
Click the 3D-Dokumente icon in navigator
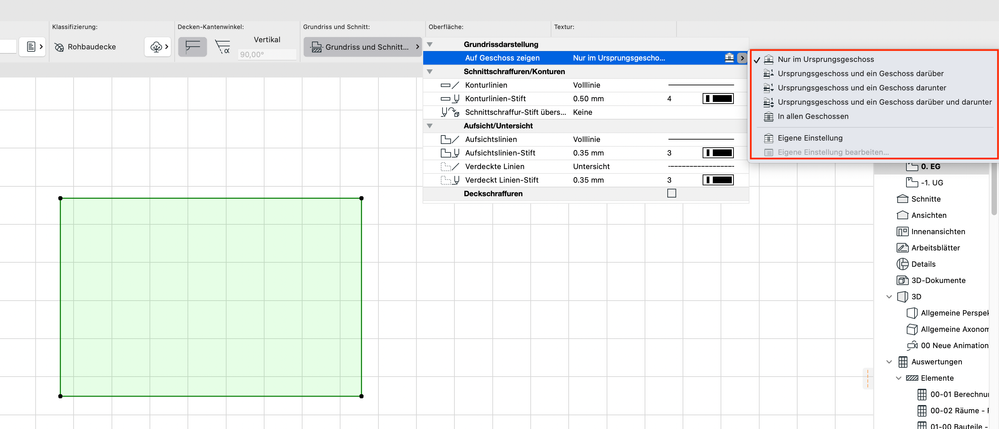pos(901,279)
